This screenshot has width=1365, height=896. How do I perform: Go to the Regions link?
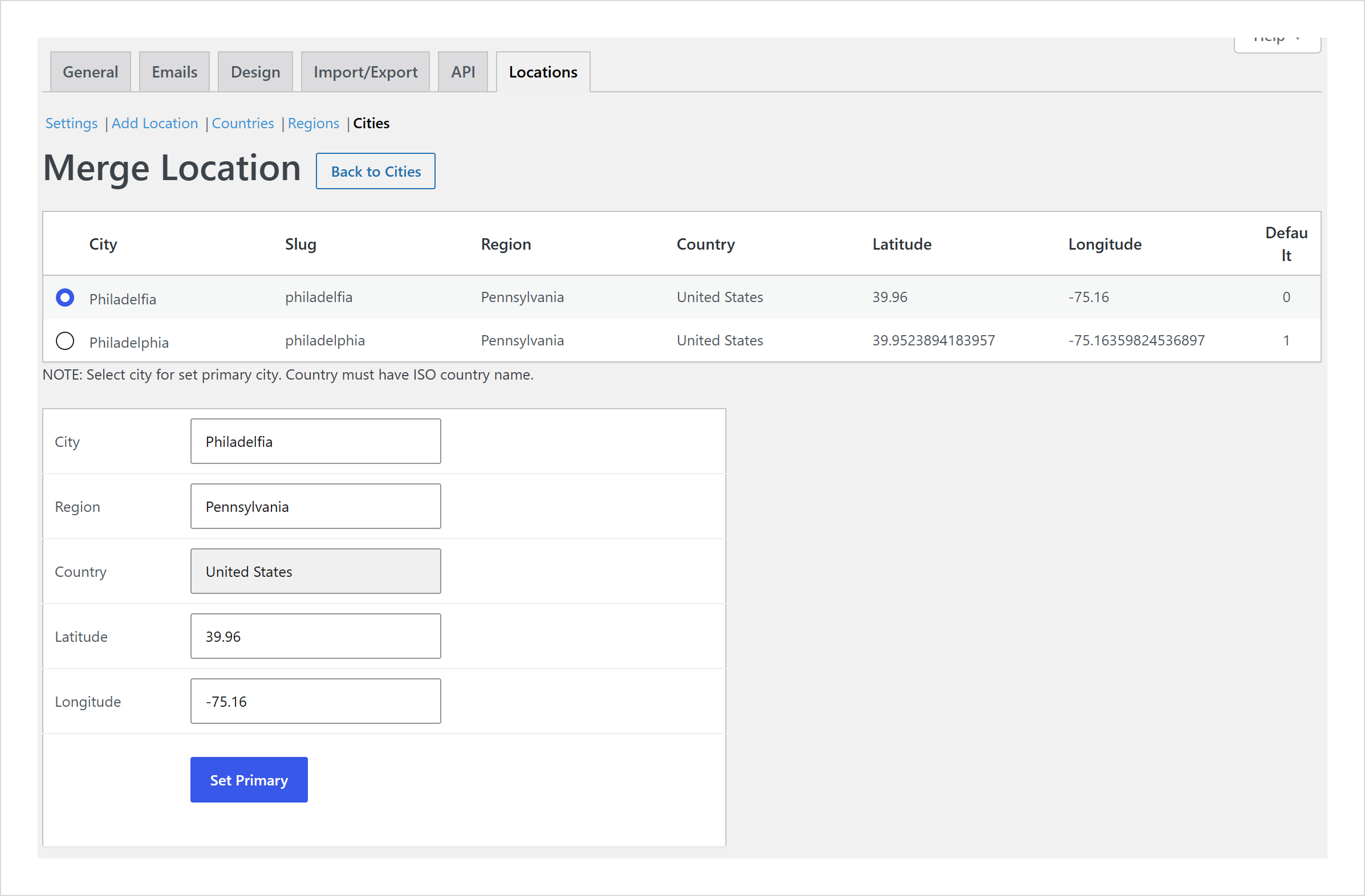tap(314, 123)
